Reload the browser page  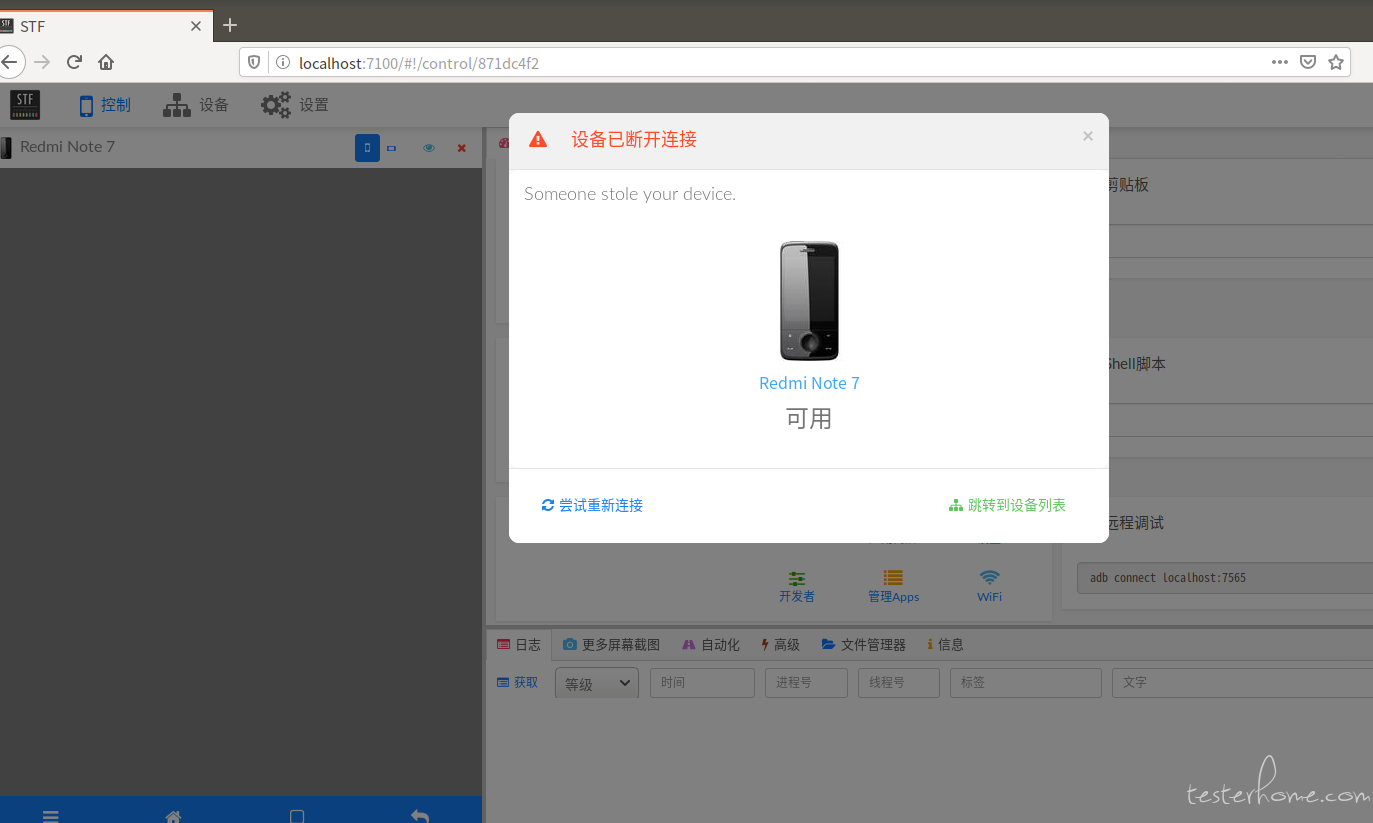[74, 62]
